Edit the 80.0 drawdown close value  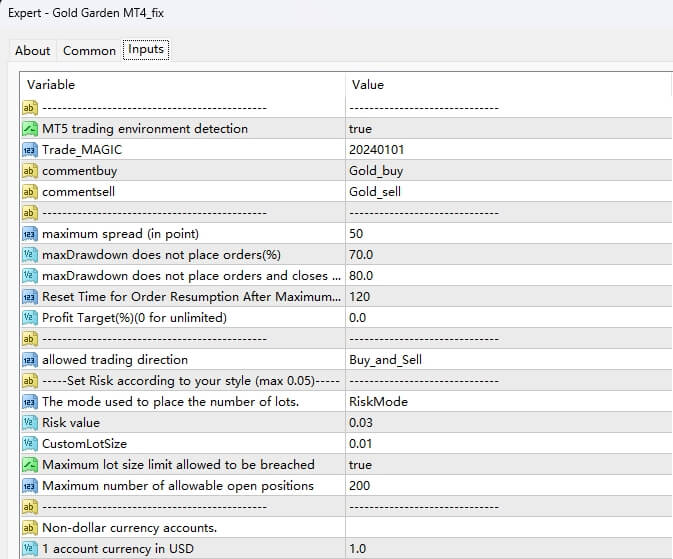tap(361, 275)
